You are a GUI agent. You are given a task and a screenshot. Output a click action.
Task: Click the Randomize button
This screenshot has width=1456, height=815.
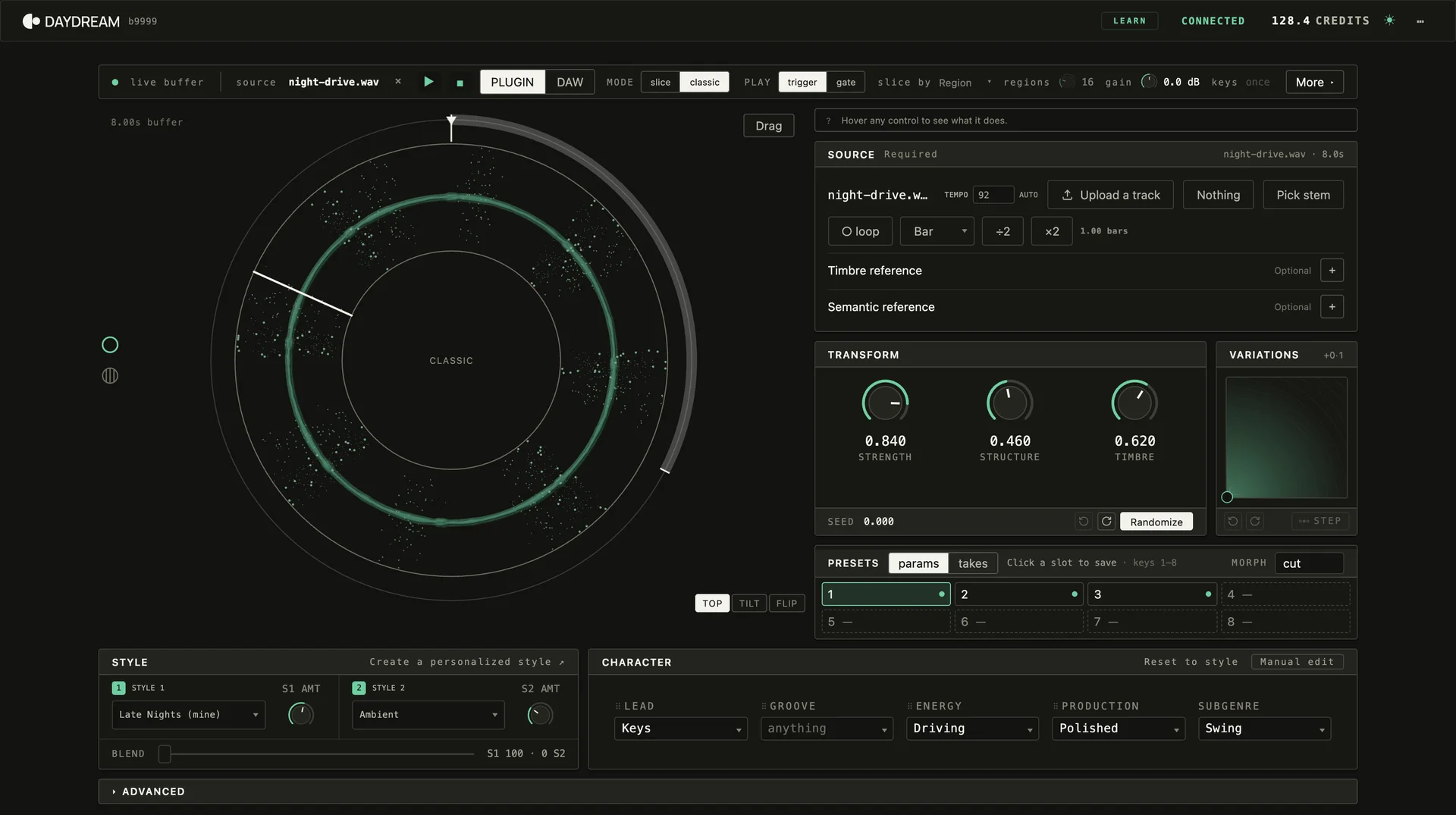click(1156, 522)
